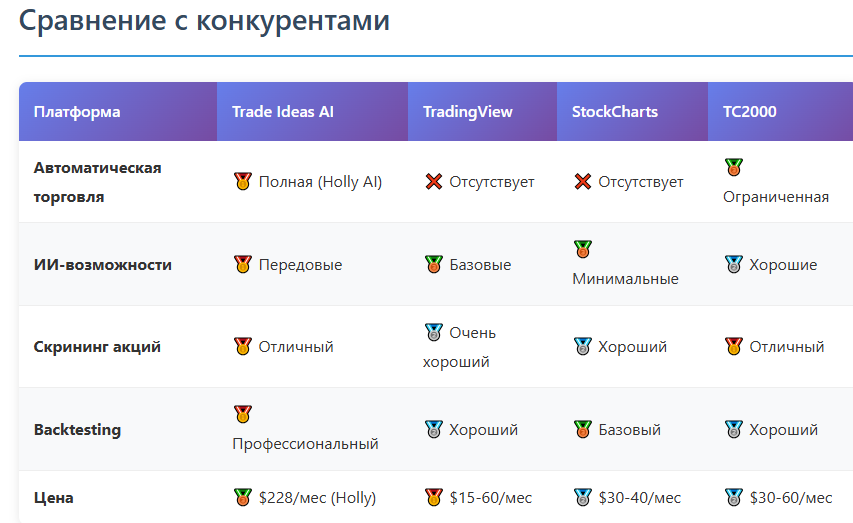
Task: Click gold medal above Профессиональный
Action: [x=242, y=414]
